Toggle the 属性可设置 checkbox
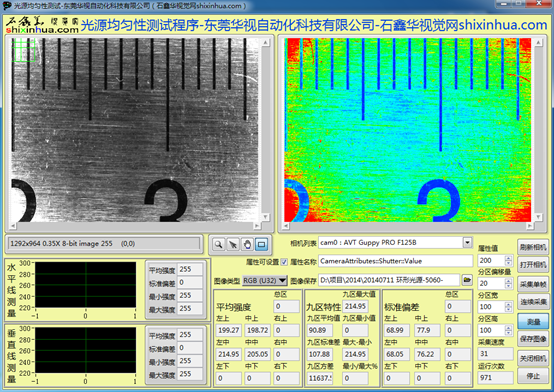 [x=284, y=262]
